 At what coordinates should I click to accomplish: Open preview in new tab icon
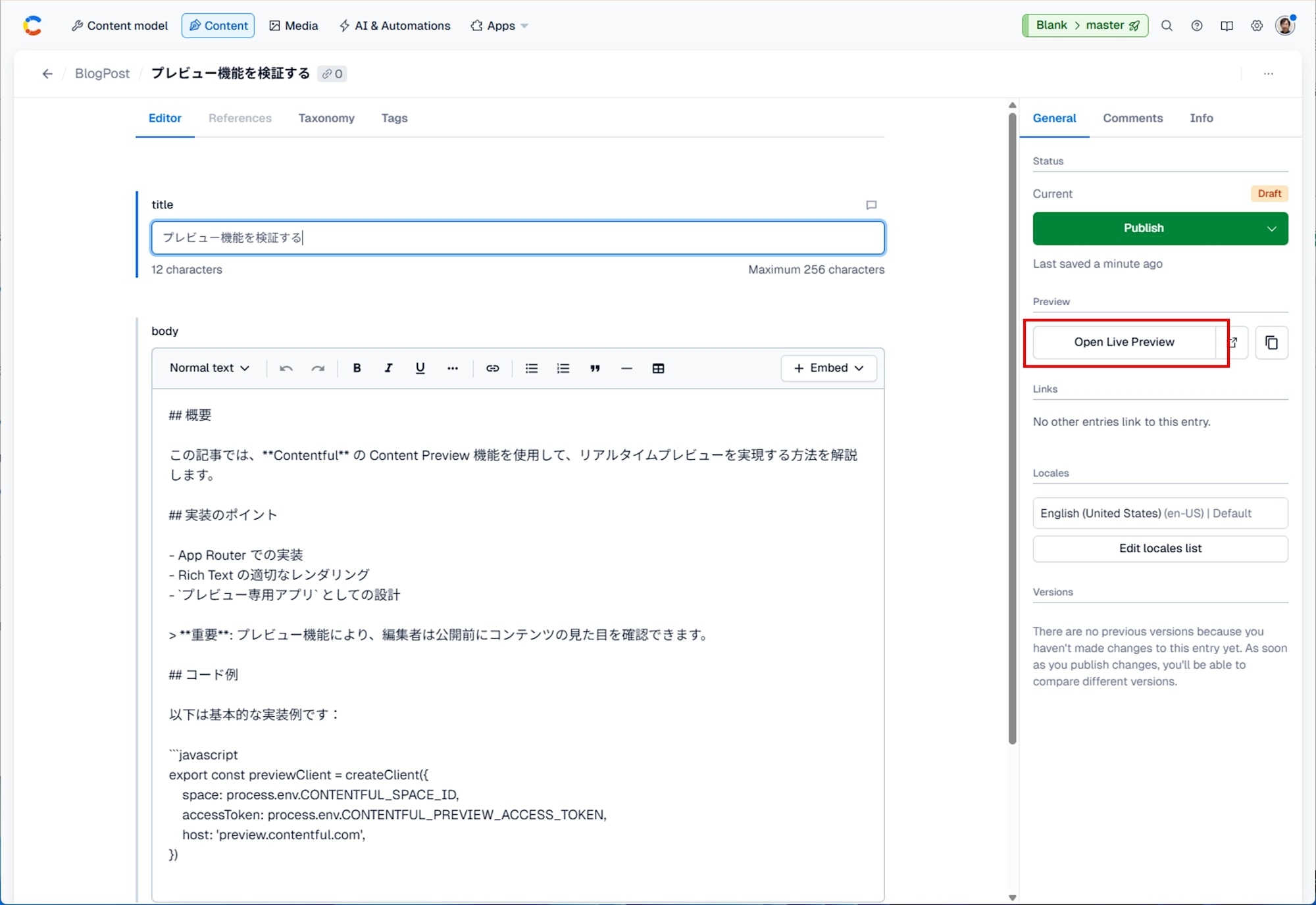pyautogui.click(x=1235, y=342)
